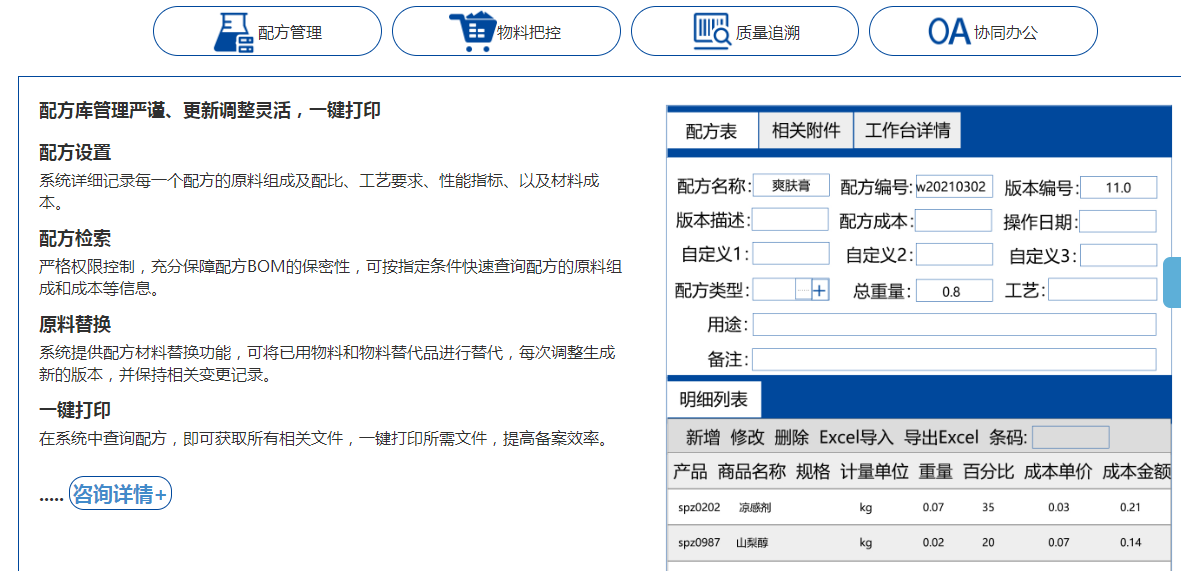The height and width of the screenshot is (571, 1181).
Task: Click the percentage cell showing 20
Action: pyautogui.click(x=988, y=542)
